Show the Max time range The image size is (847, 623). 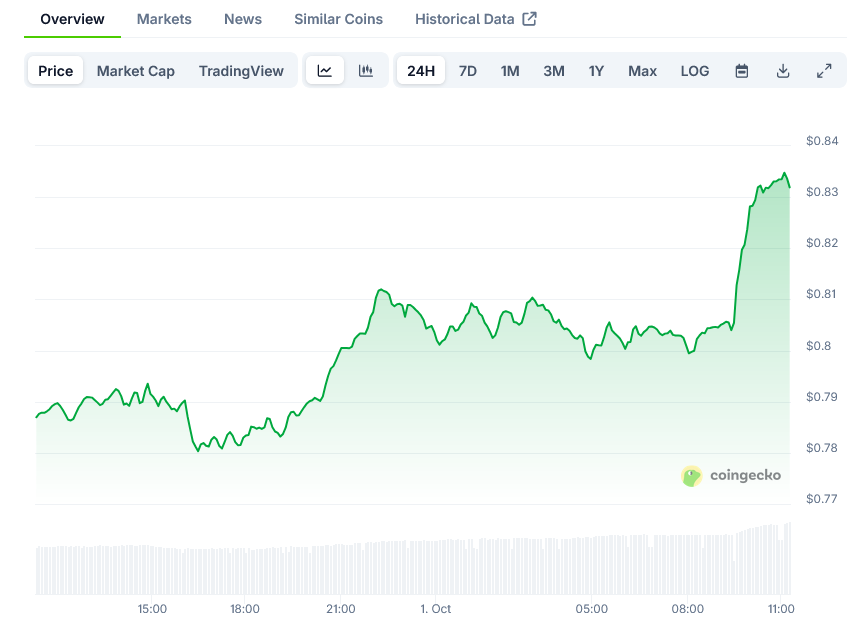pos(643,71)
